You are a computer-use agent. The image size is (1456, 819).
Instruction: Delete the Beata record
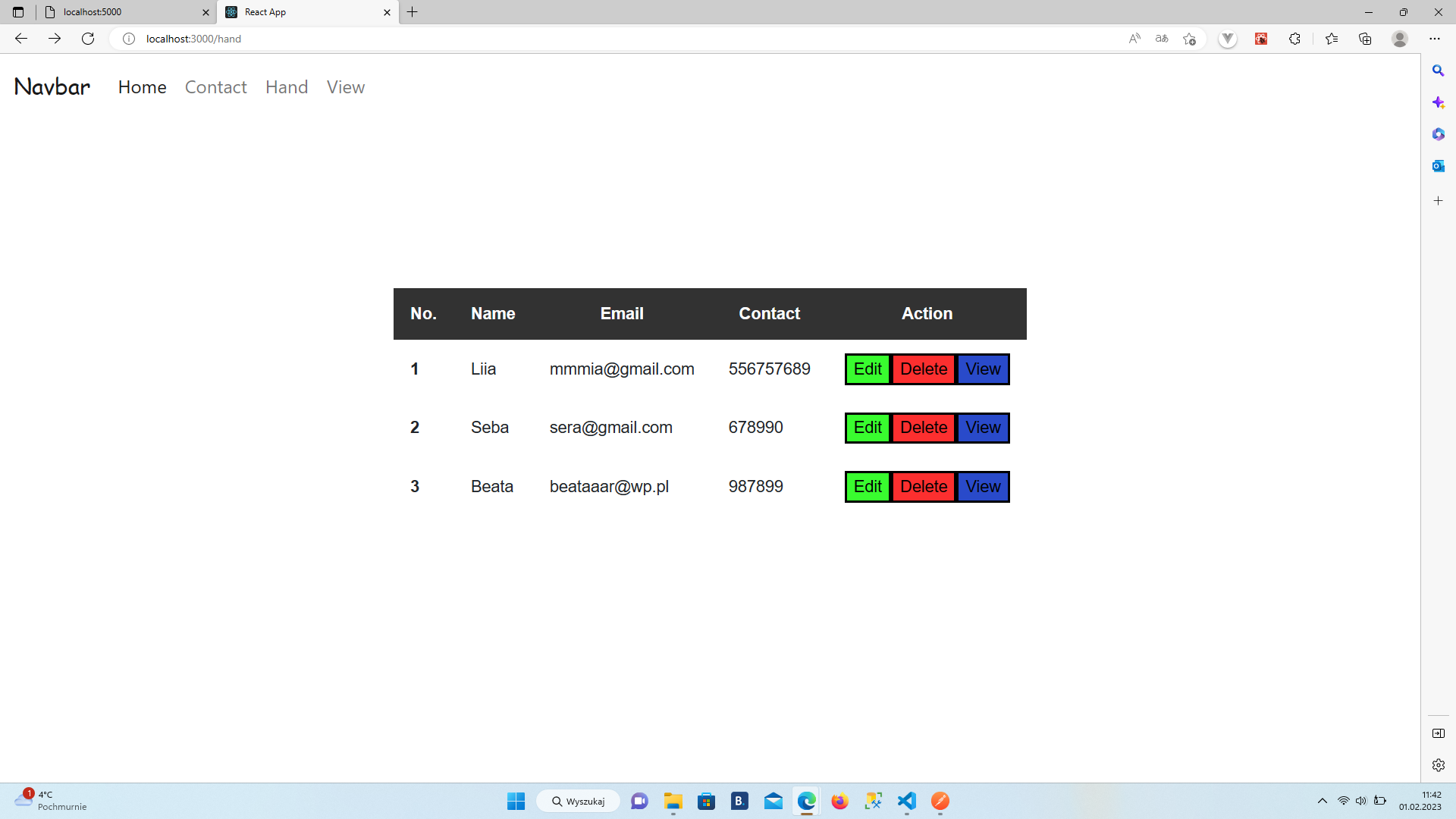(x=924, y=486)
